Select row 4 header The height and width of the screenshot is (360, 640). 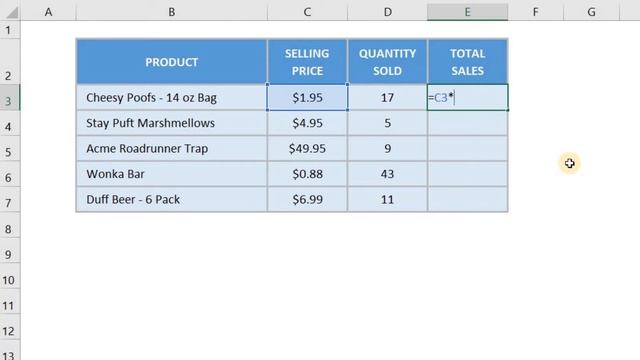click(10, 123)
